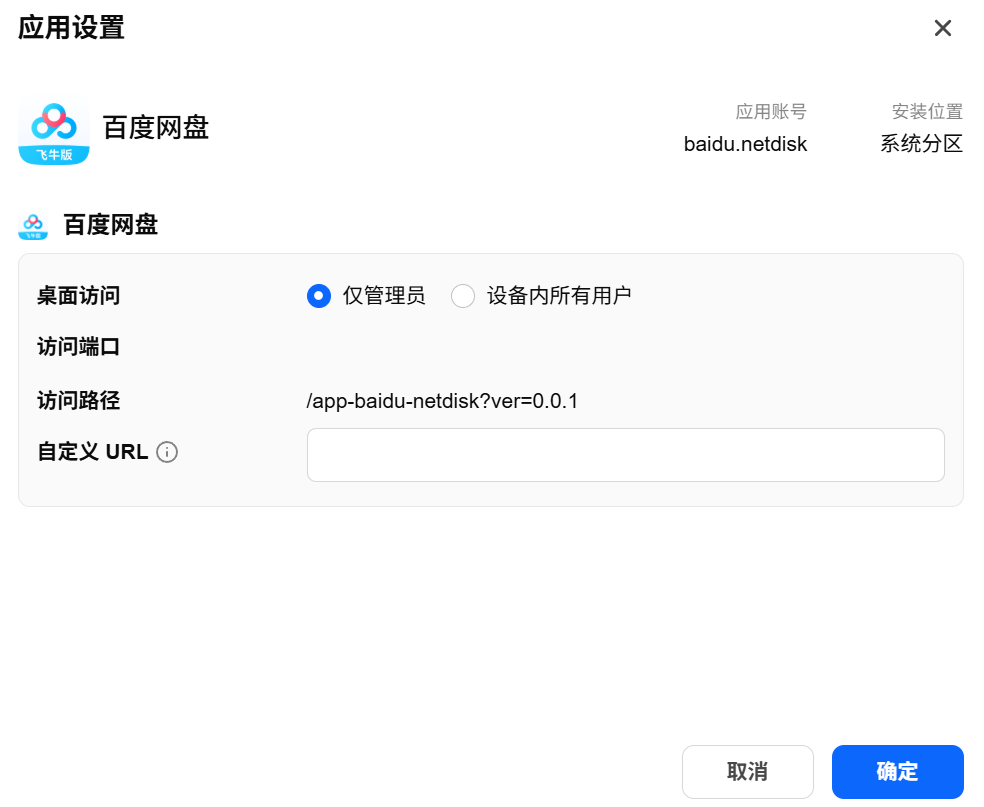Viewport: 984px width, 807px height.
Task: Click the 应用账号 label
Action: coord(771,112)
